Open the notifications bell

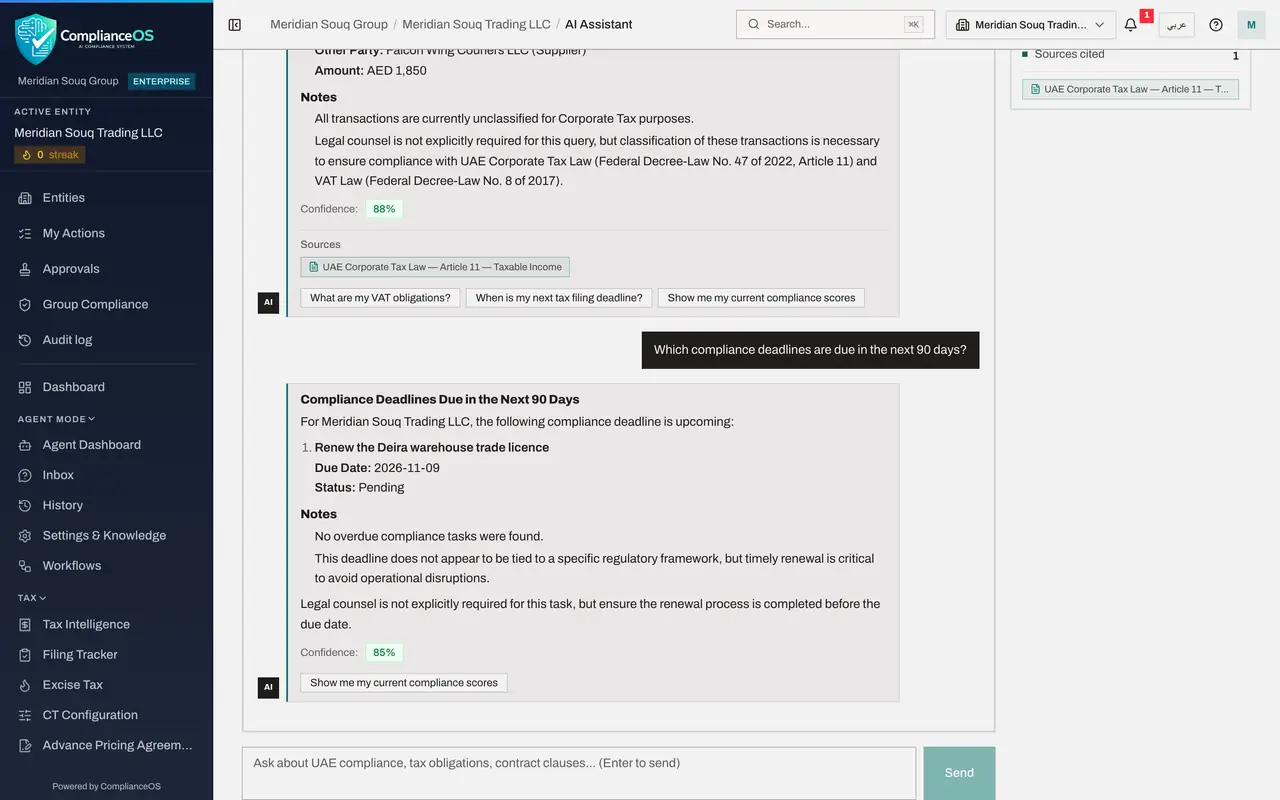pos(1131,25)
